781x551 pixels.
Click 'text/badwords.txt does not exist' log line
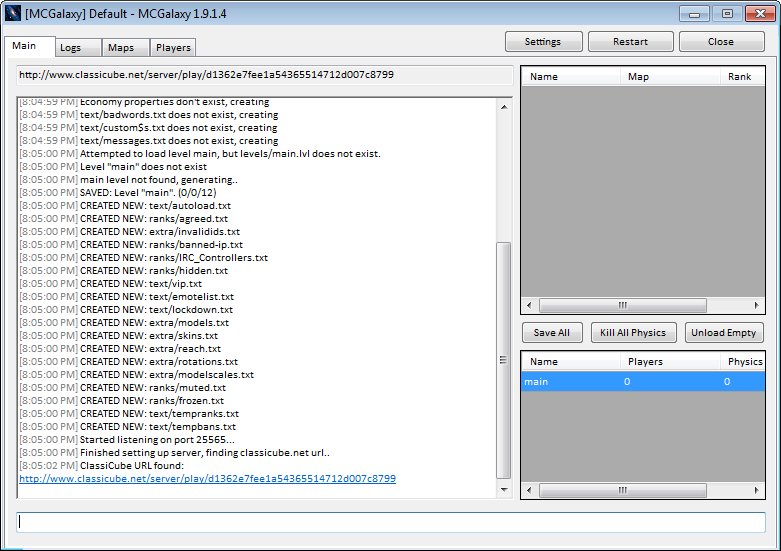(x=149, y=115)
